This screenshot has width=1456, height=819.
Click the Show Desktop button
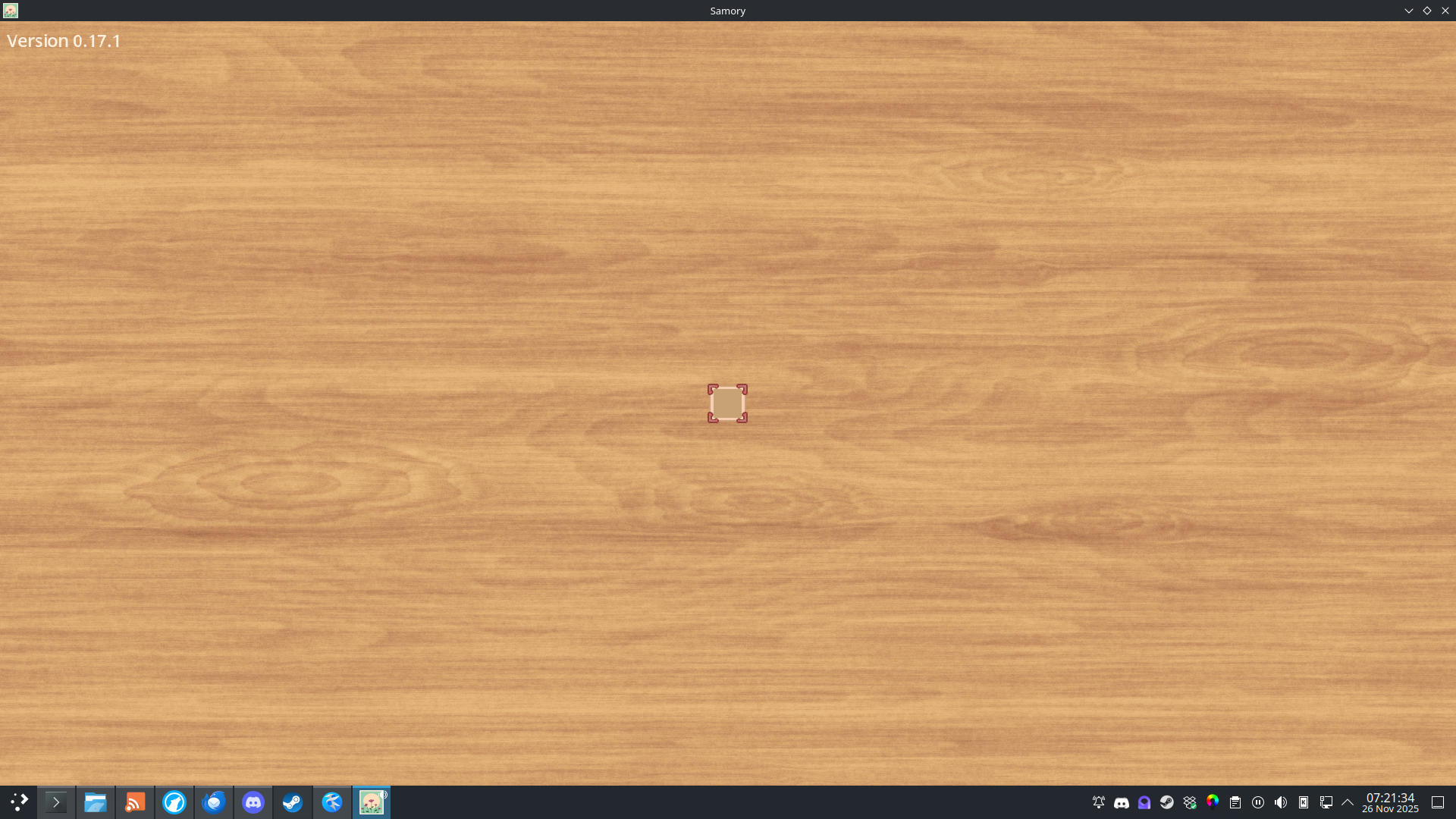click(1437, 802)
